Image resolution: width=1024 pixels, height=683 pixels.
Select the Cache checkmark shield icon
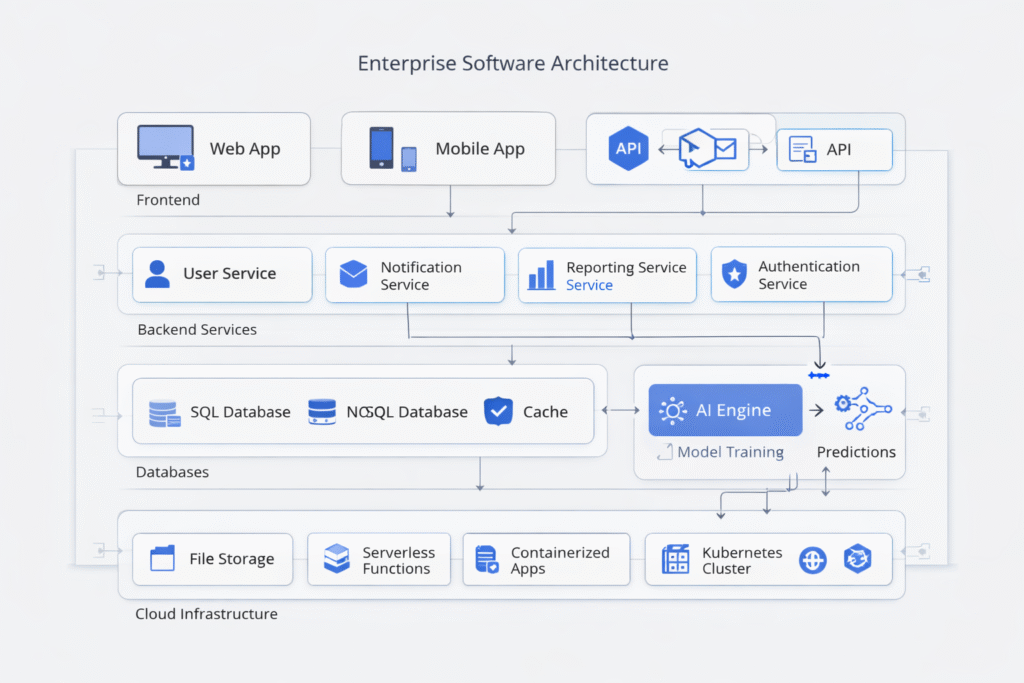pyautogui.click(x=498, y=411)
